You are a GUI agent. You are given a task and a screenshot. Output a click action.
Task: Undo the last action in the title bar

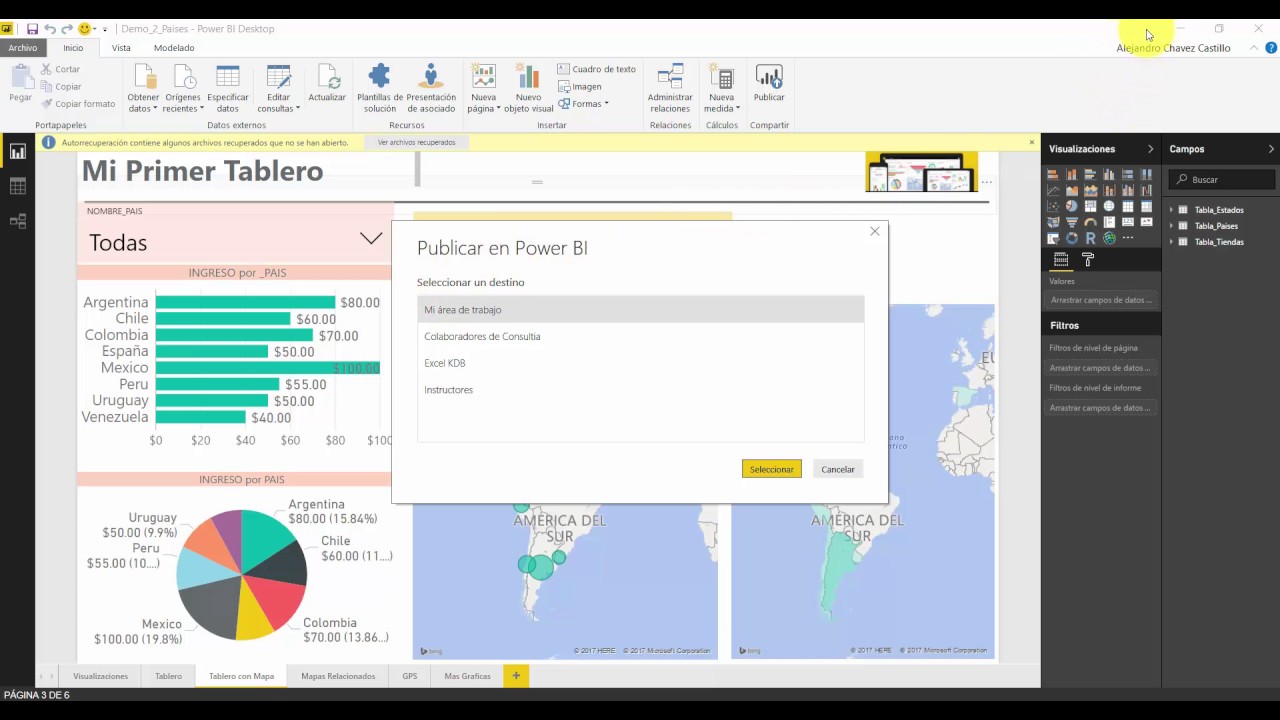(x=50, y=29)
